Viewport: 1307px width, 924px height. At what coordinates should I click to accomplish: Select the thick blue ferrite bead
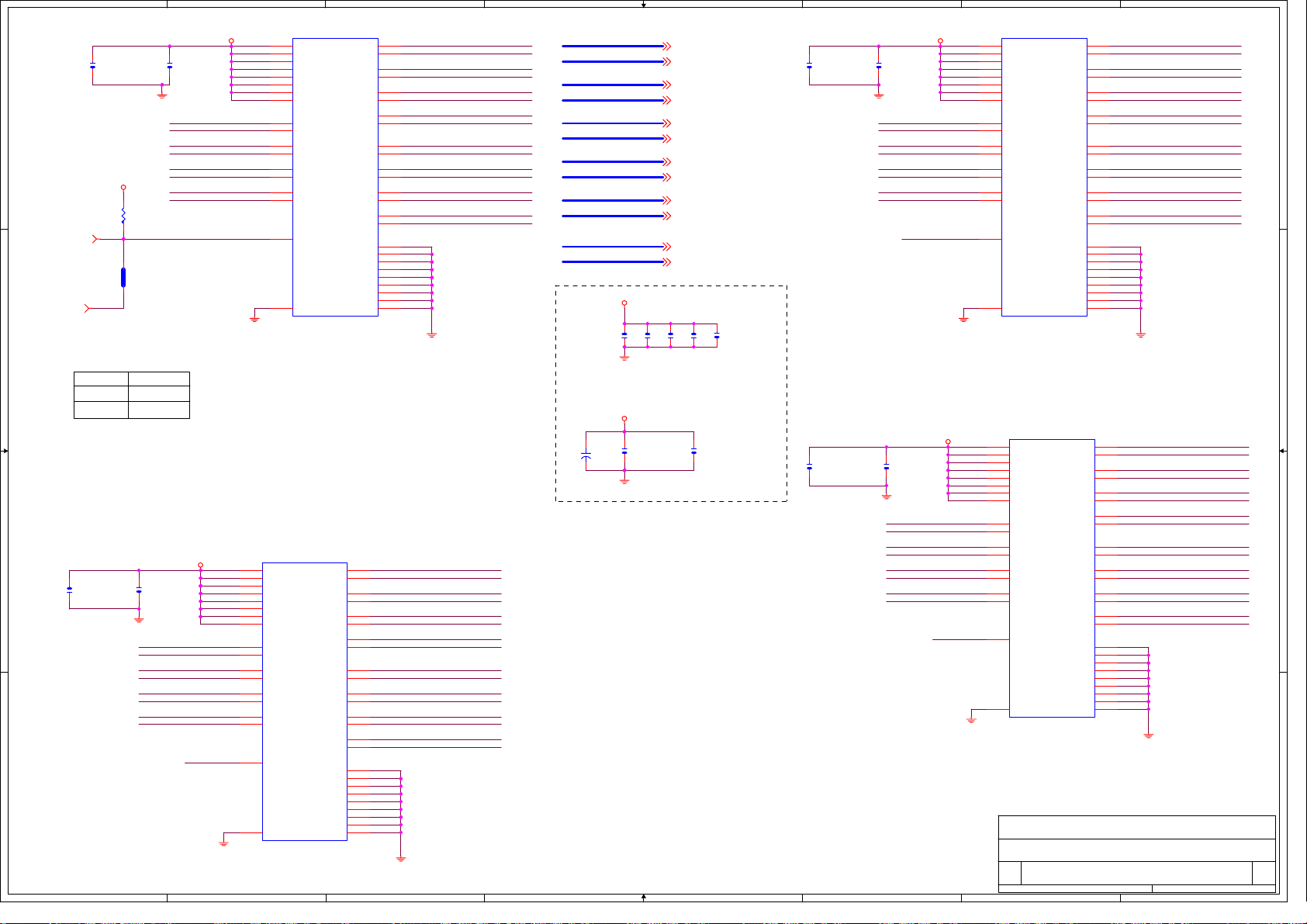[123, 278]
